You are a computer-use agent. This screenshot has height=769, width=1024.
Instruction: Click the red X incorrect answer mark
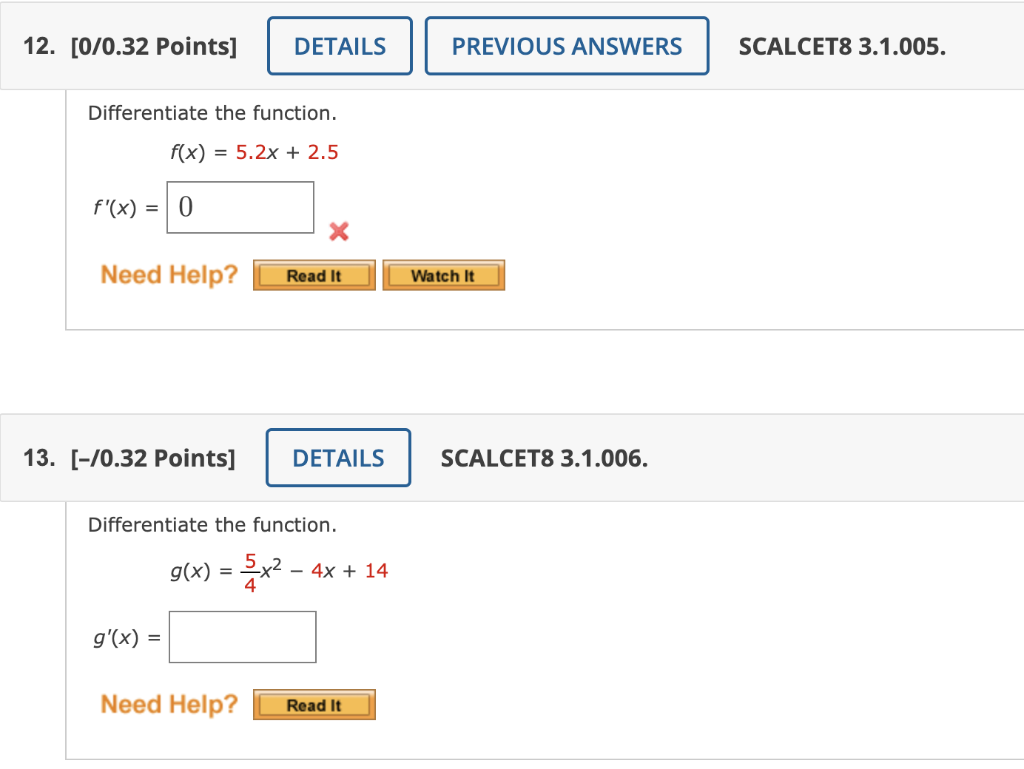point(338,232)
